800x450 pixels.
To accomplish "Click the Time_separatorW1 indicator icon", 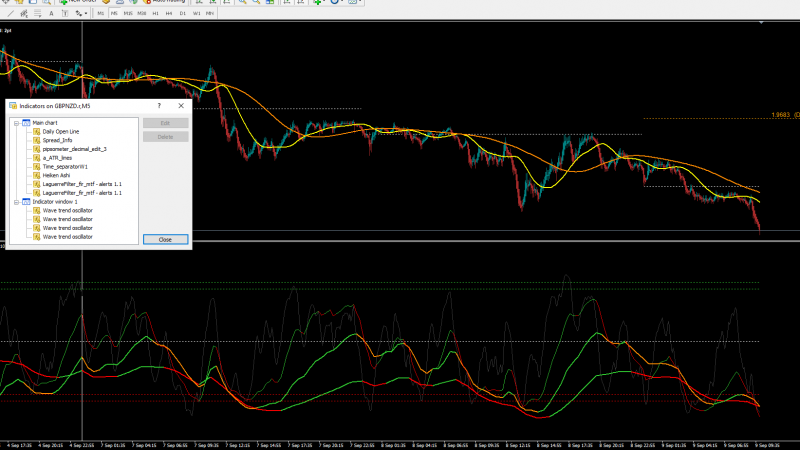I will [x=37, y=167].
